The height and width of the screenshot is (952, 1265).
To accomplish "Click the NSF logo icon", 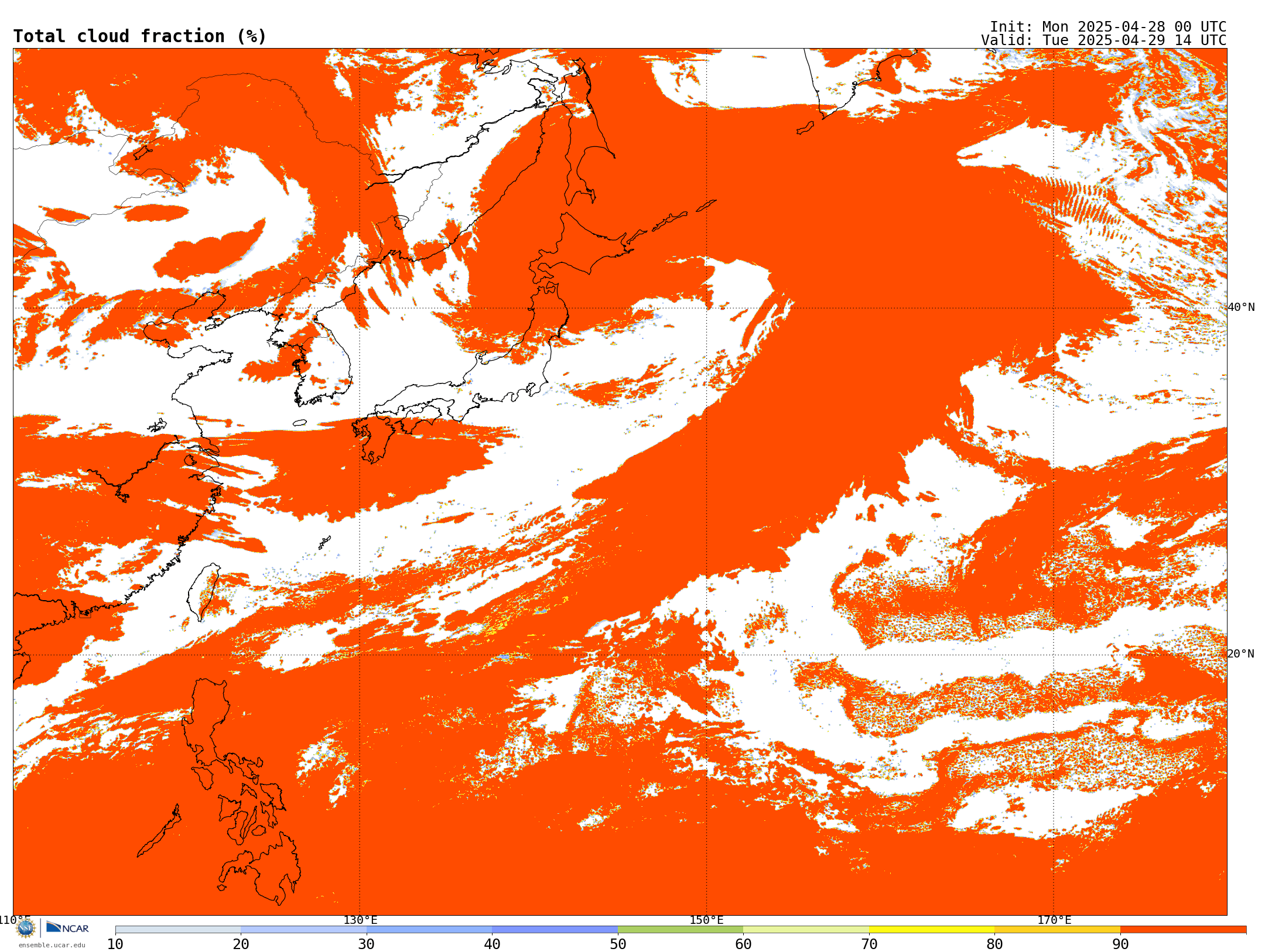I will 26,928.
